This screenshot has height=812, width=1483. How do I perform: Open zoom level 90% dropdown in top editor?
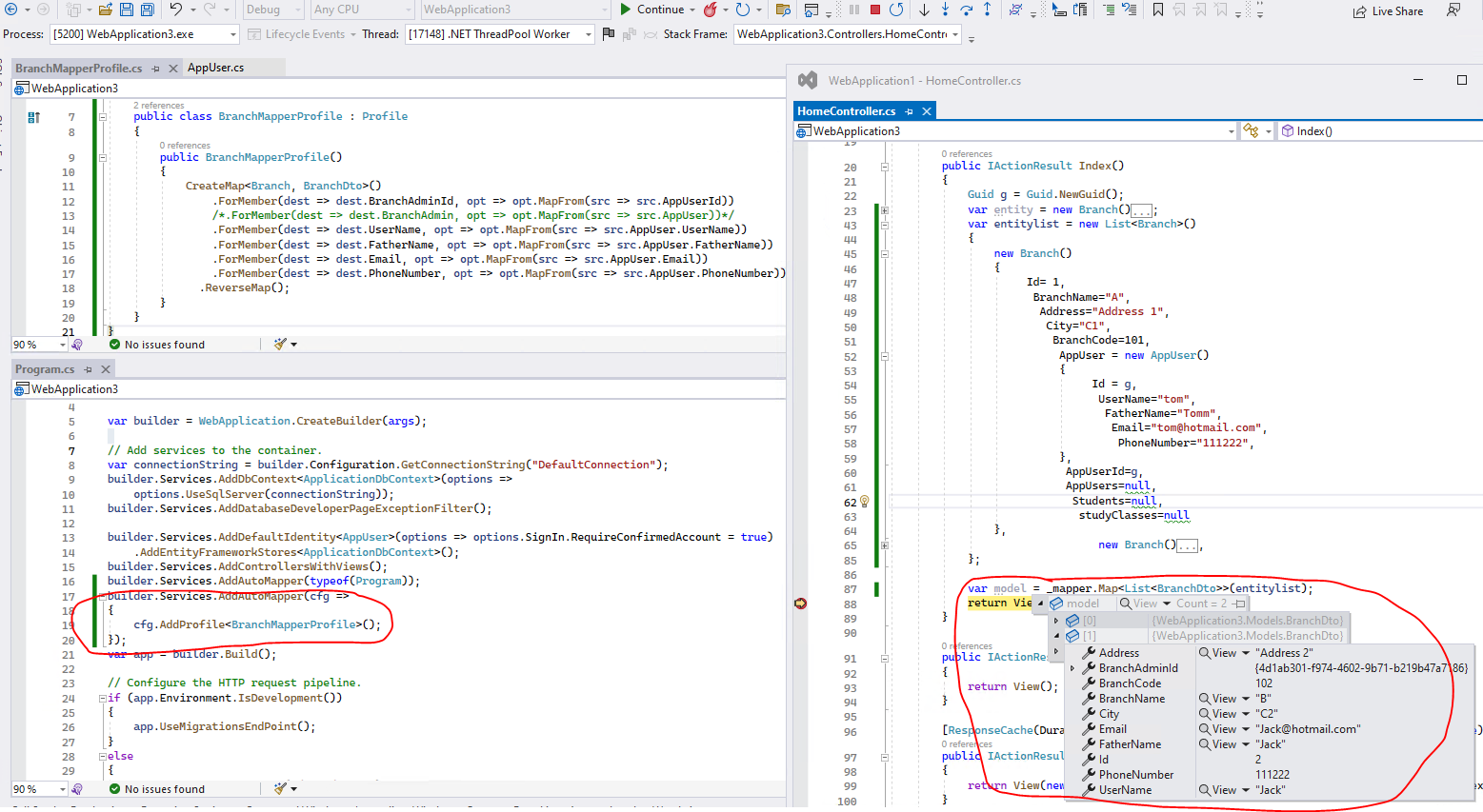(40, 345)
